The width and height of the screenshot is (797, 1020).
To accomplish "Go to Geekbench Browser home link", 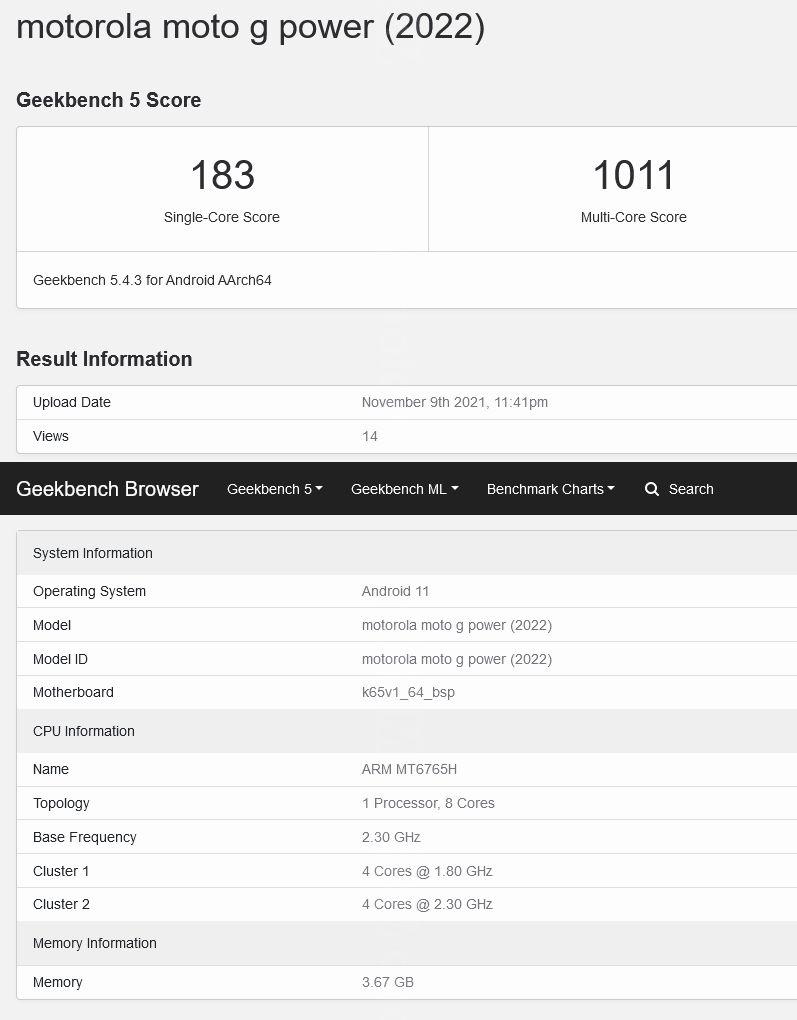I will 107,489.
